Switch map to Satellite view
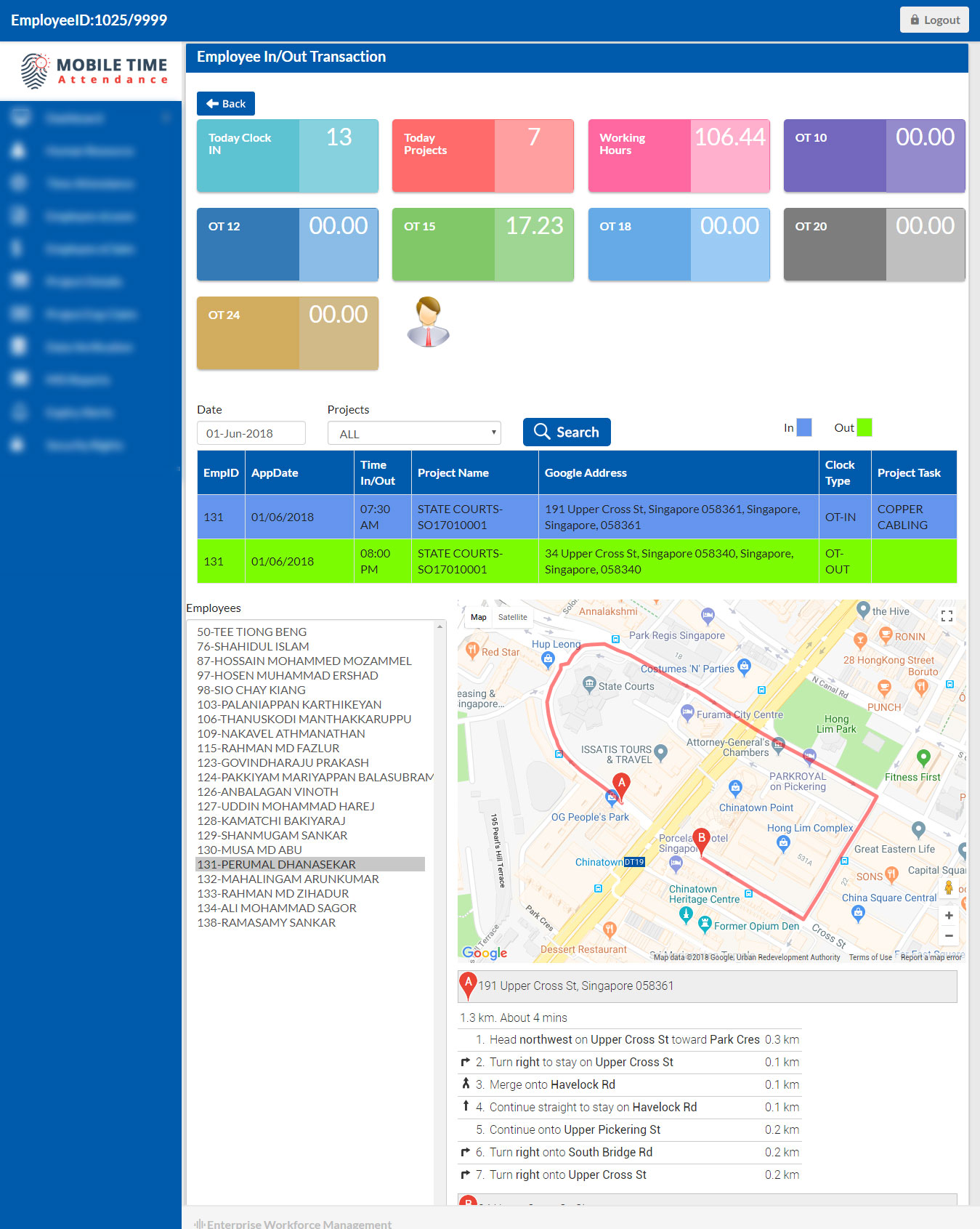The height and width of the screenshot is (1229, 980). coord(512,617)
